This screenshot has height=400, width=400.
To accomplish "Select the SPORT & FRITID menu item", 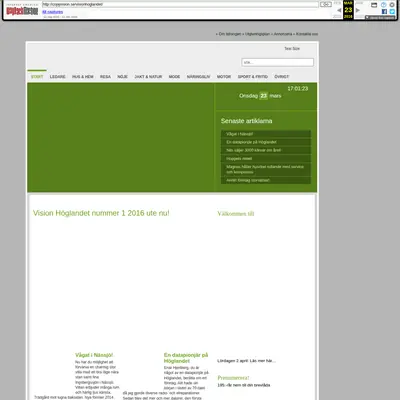I will tap(253, 77).
